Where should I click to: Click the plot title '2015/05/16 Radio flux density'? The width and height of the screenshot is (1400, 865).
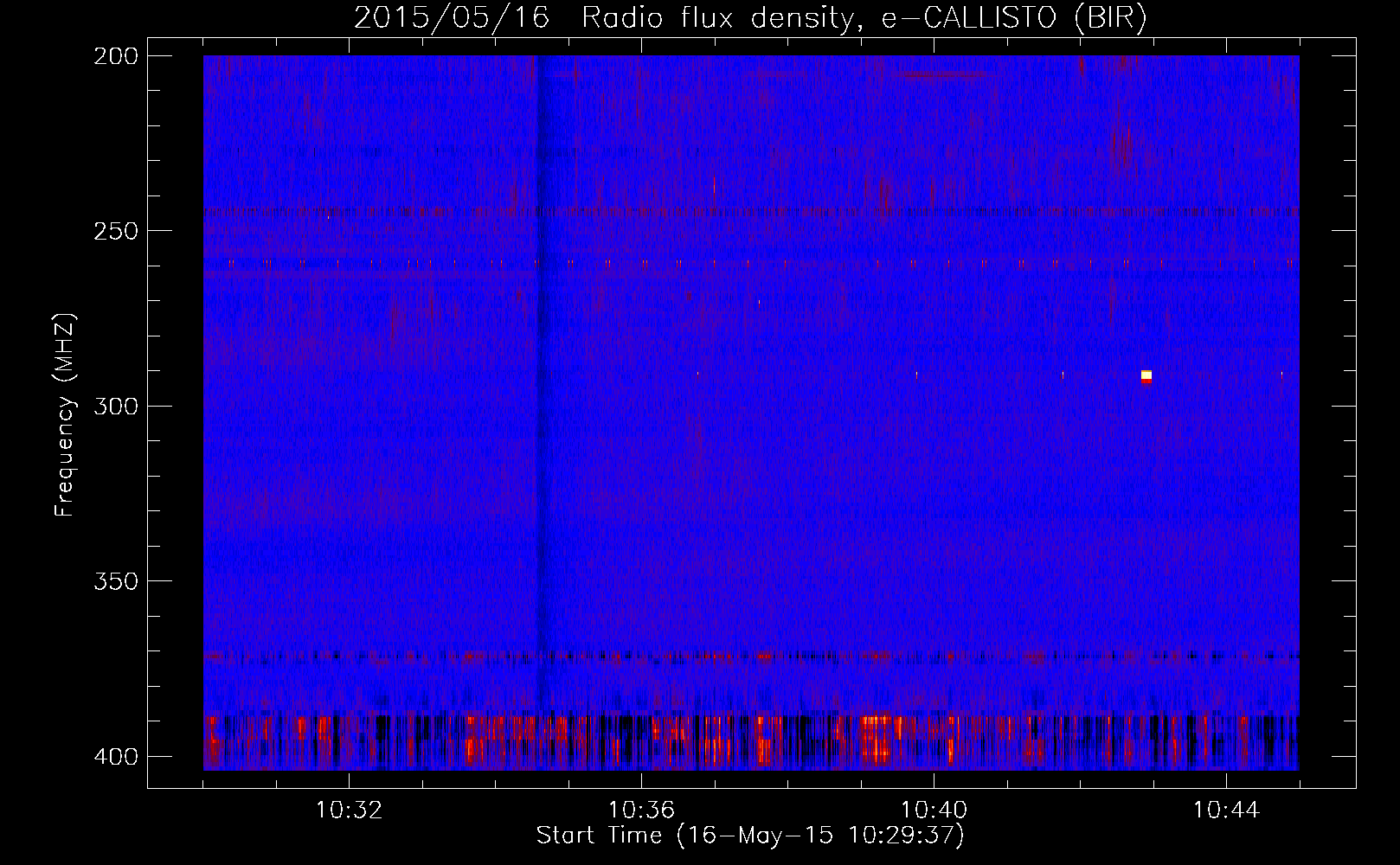tap(751, 17)
